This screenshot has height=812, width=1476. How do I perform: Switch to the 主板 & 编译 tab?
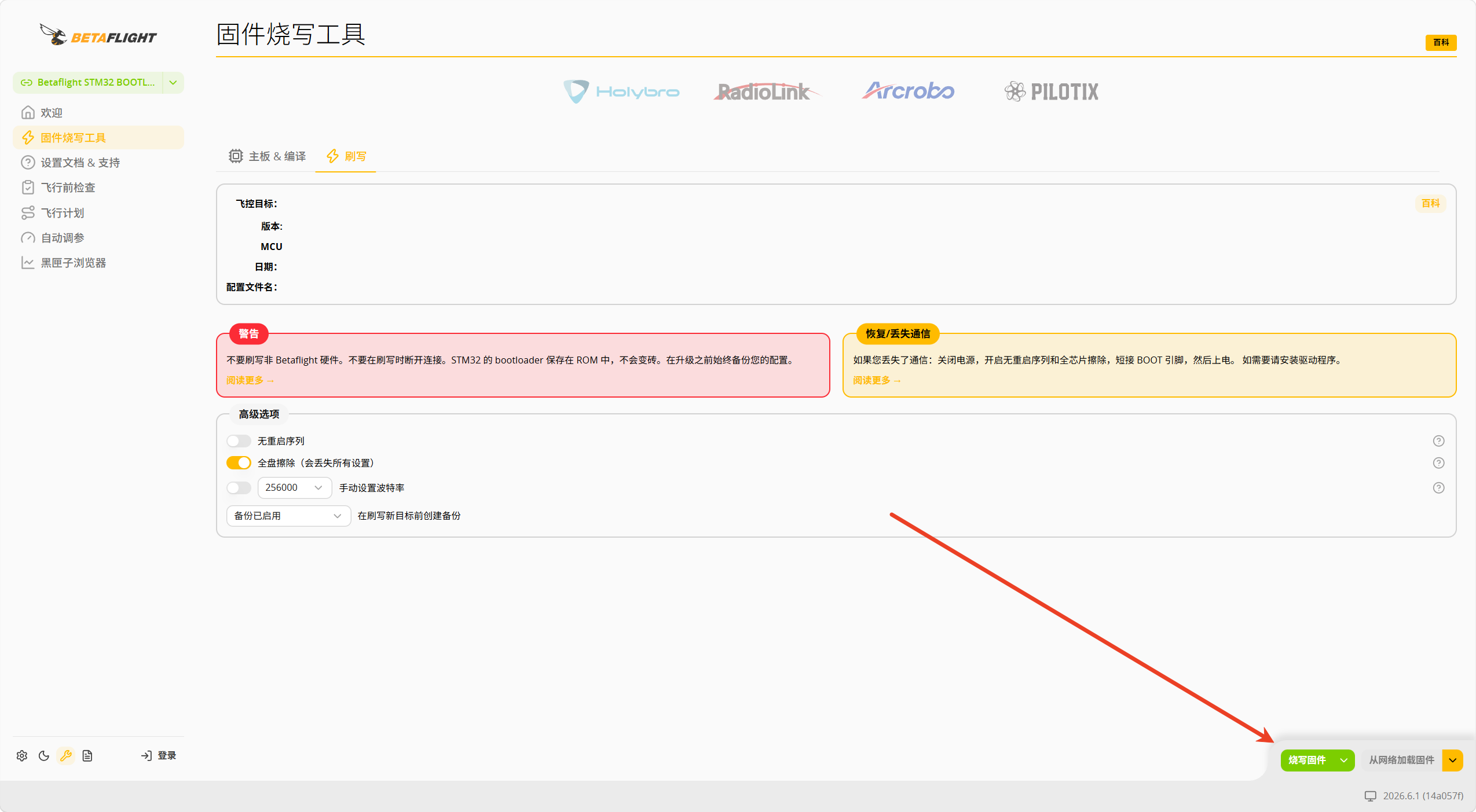coord(267,156)
